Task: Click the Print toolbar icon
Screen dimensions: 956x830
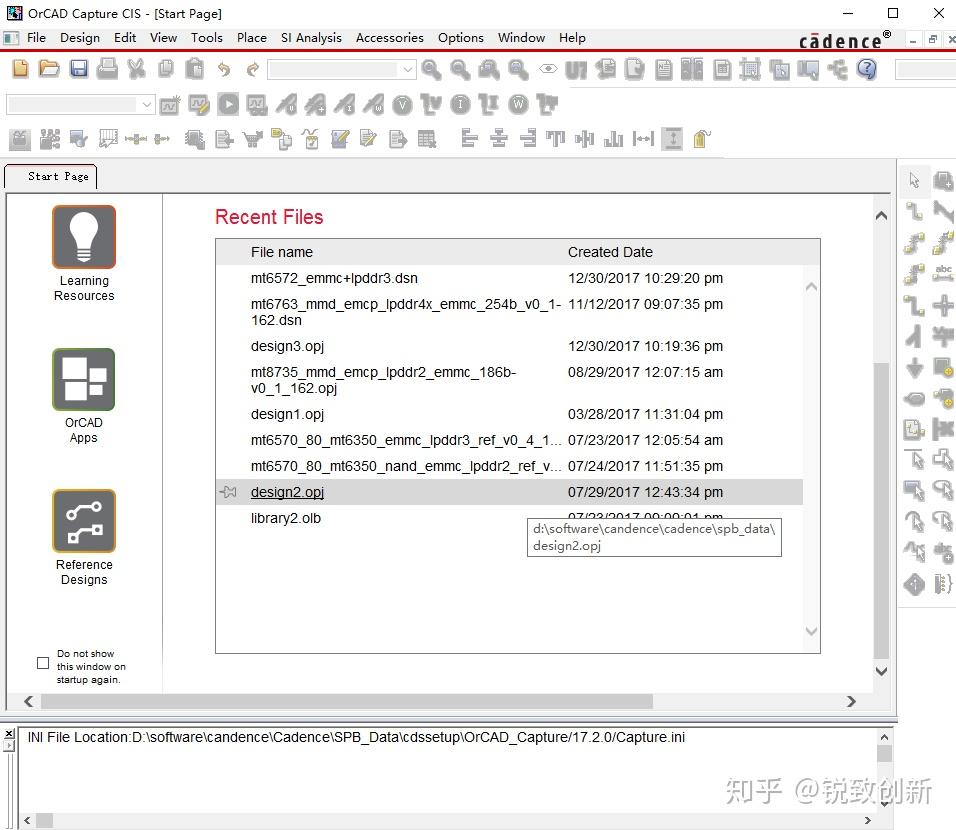Action: pos(106,69)
